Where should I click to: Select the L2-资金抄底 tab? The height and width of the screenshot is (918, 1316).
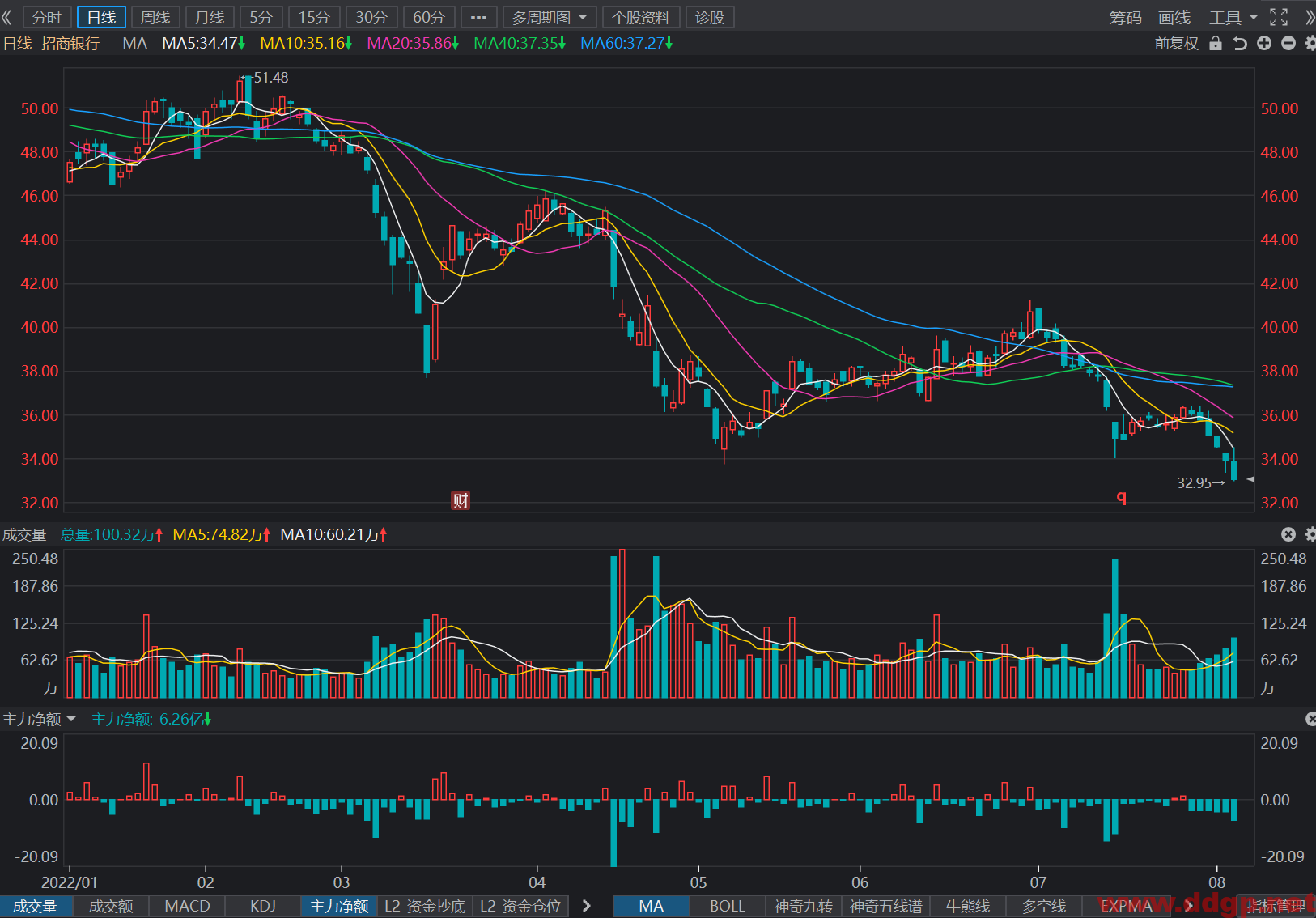(425, 907)
